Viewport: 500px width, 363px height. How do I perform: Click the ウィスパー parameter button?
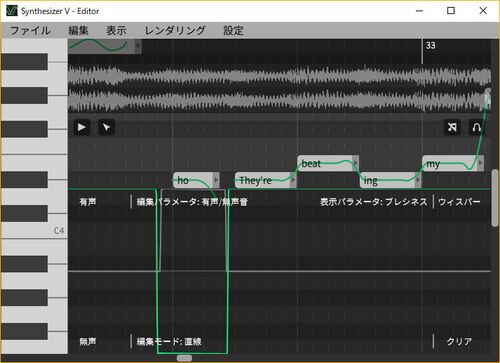pos(459,202)
